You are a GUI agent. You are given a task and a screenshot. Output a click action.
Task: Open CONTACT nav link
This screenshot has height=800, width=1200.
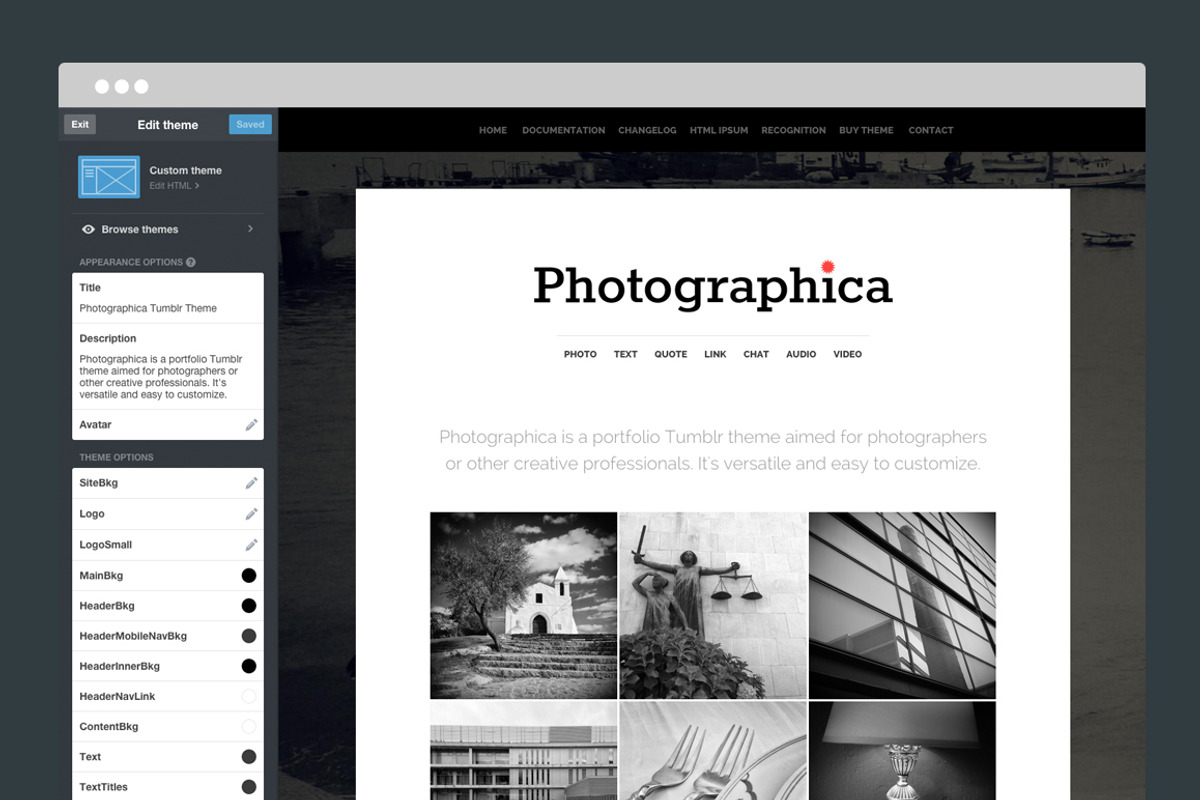pos(931,130)
